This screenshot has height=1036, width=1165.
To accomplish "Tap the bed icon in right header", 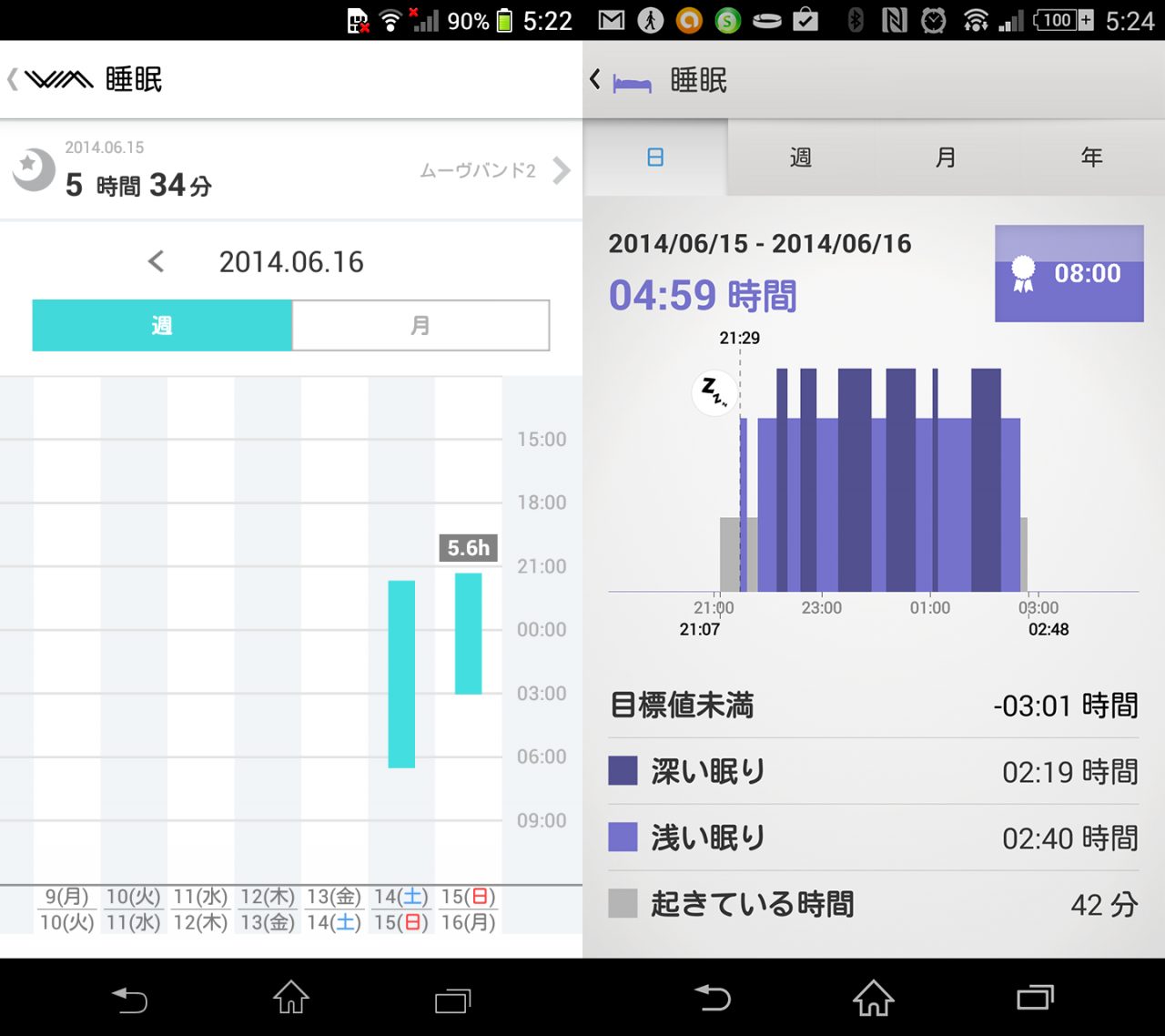I will point(633,84).
